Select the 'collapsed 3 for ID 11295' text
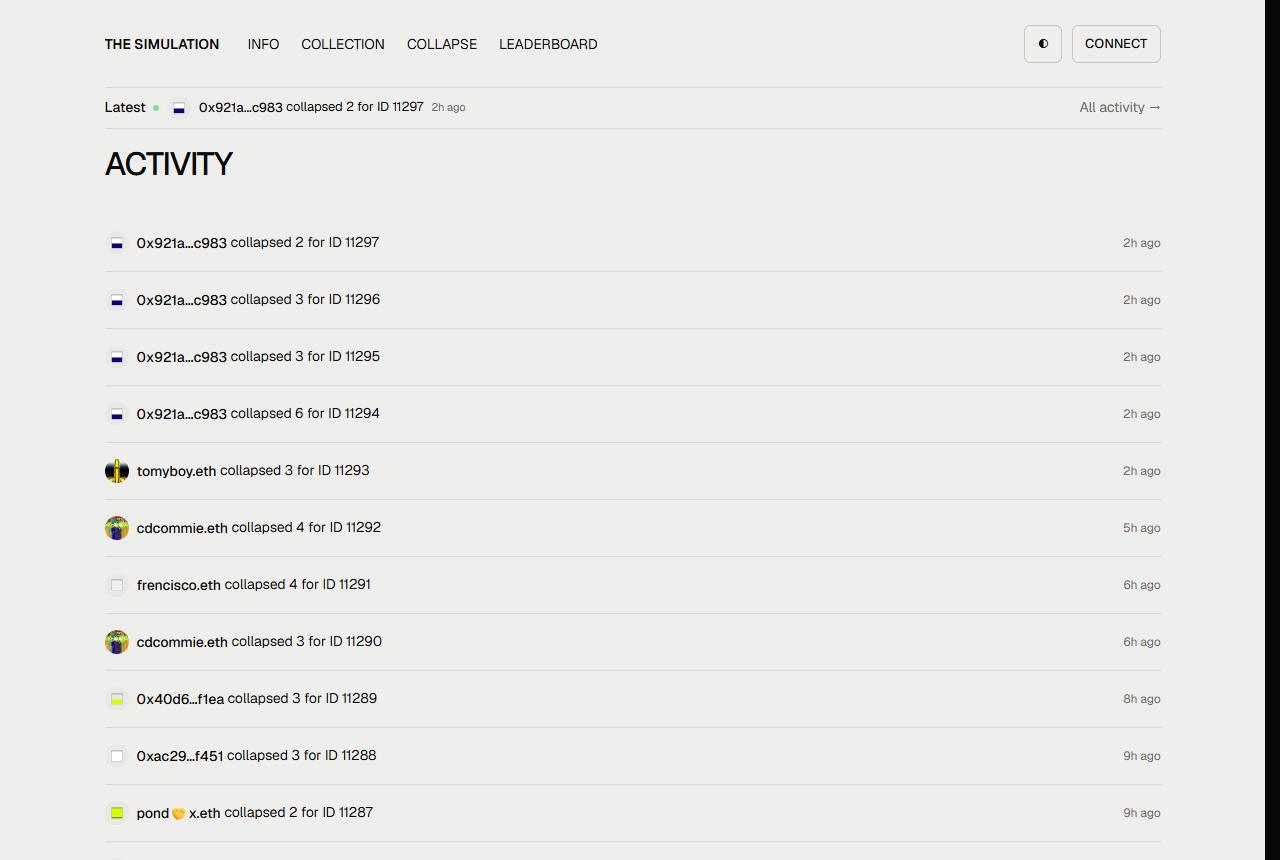Viewport: 1280px width, 860px height. (x=305, y=356)
